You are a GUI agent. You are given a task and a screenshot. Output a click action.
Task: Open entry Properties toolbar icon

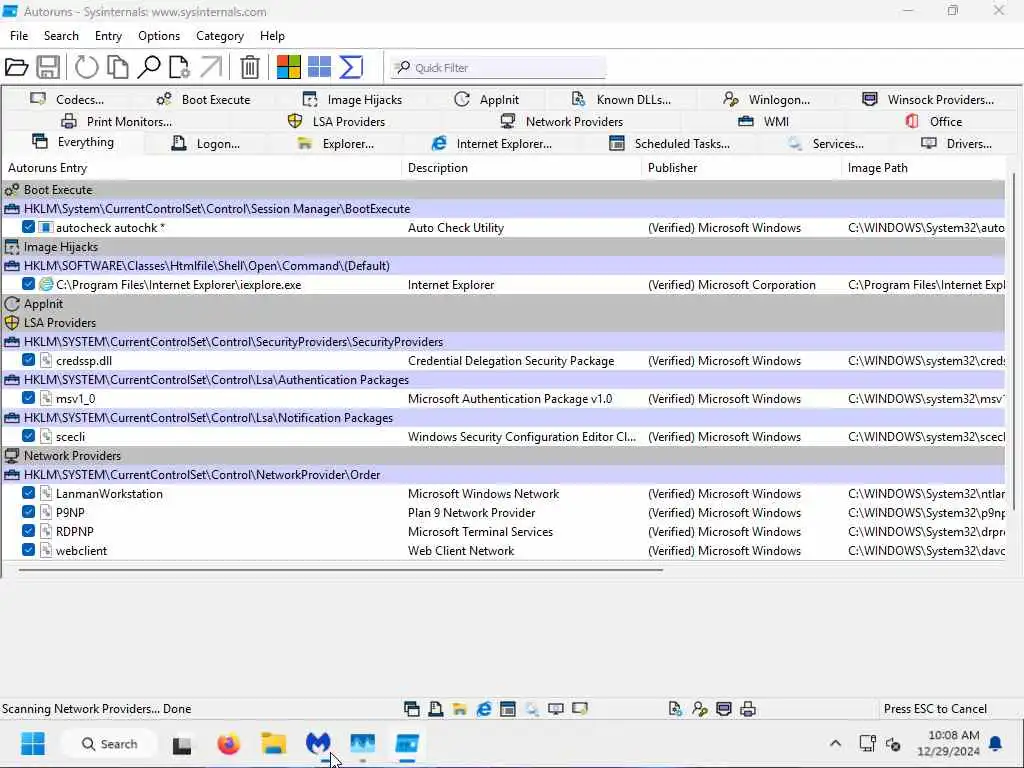click(x=179, y=67)
